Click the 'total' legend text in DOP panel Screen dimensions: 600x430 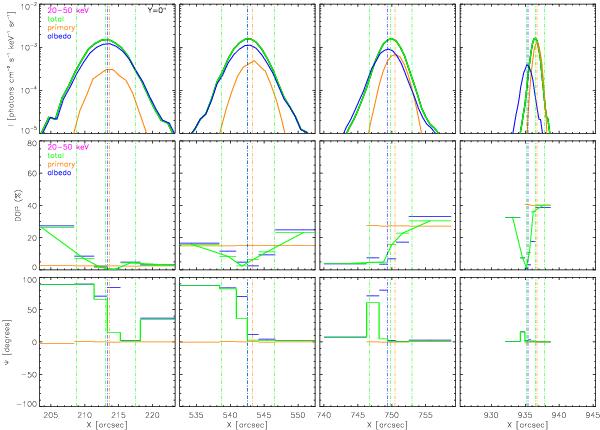pos(54,155)
